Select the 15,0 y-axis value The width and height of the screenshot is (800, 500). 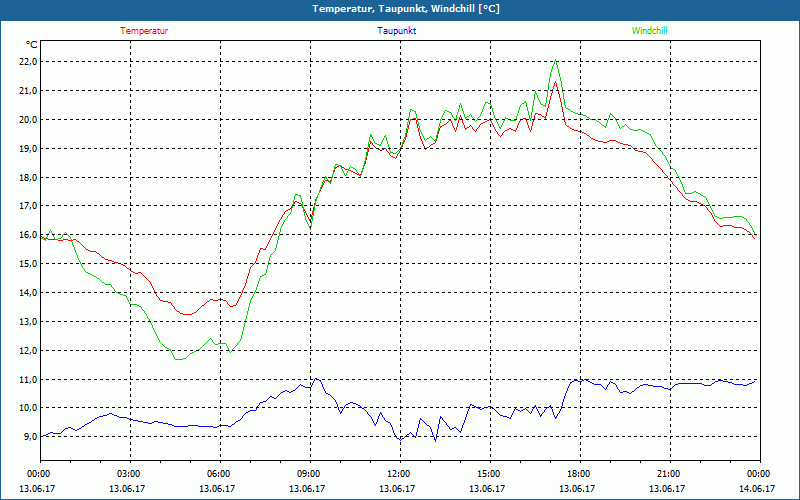click(x=28, y=264)
